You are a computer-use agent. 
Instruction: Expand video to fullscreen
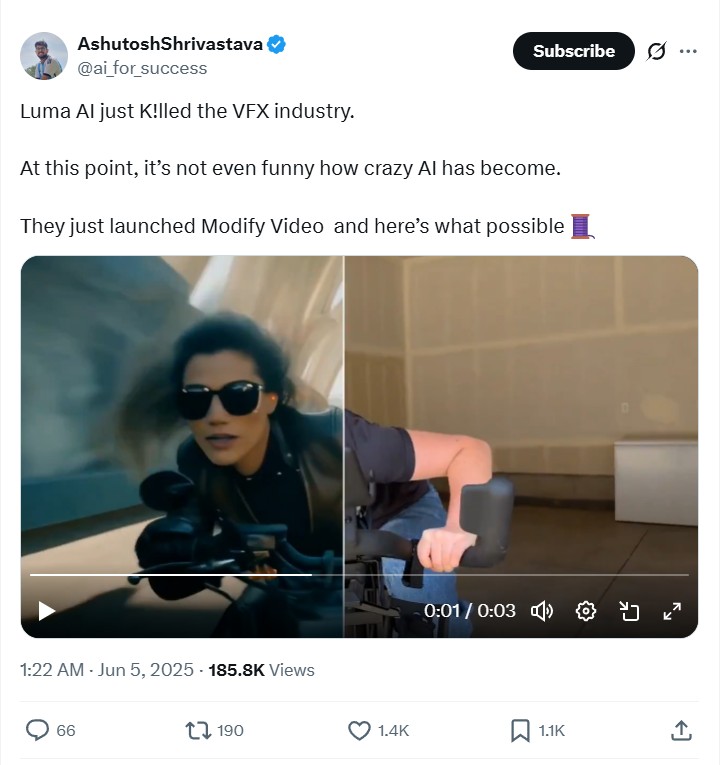[672, 610]
